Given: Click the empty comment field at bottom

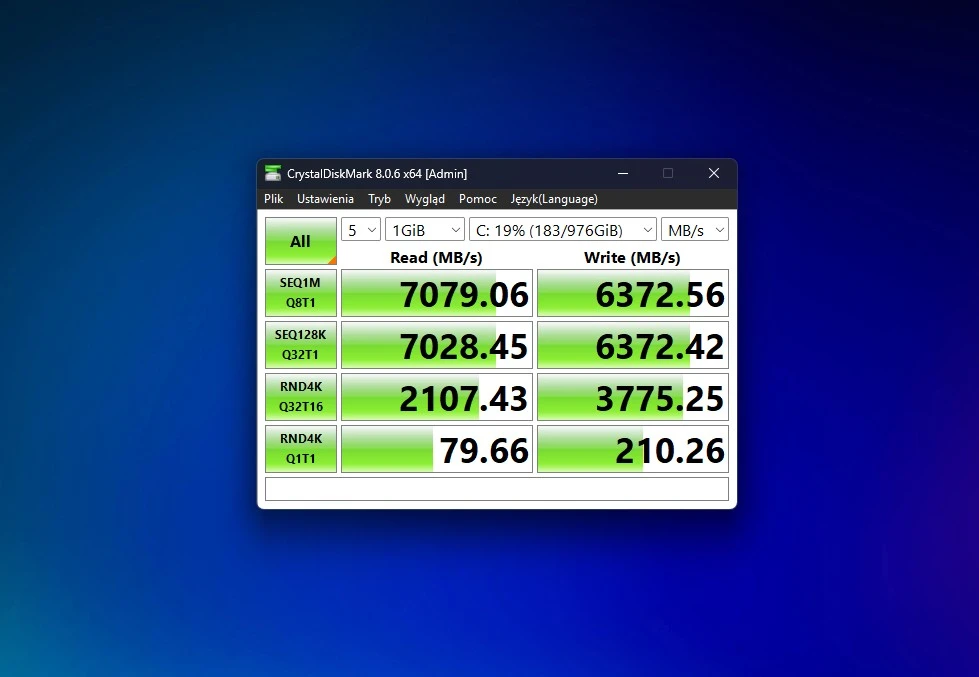Looking at the screenshot, I should tap(496, 489).
